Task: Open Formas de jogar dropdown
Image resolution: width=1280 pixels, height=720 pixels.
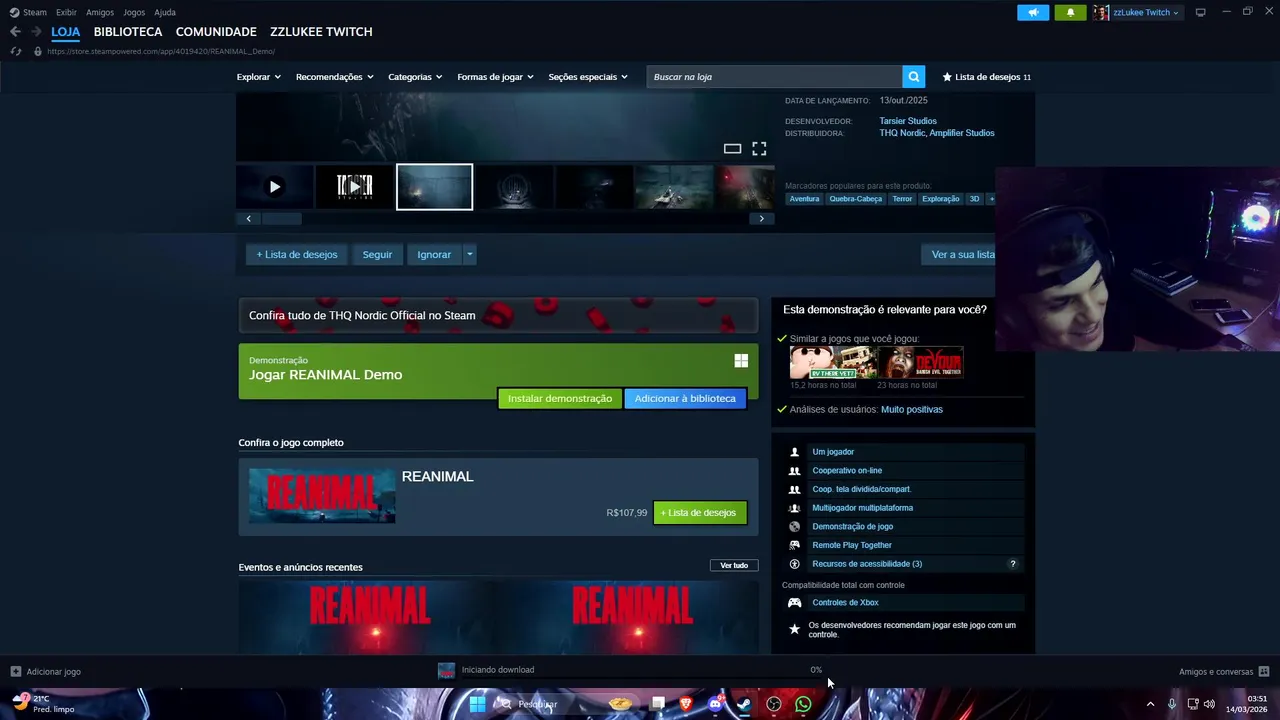Action: [x=495, y=77]
